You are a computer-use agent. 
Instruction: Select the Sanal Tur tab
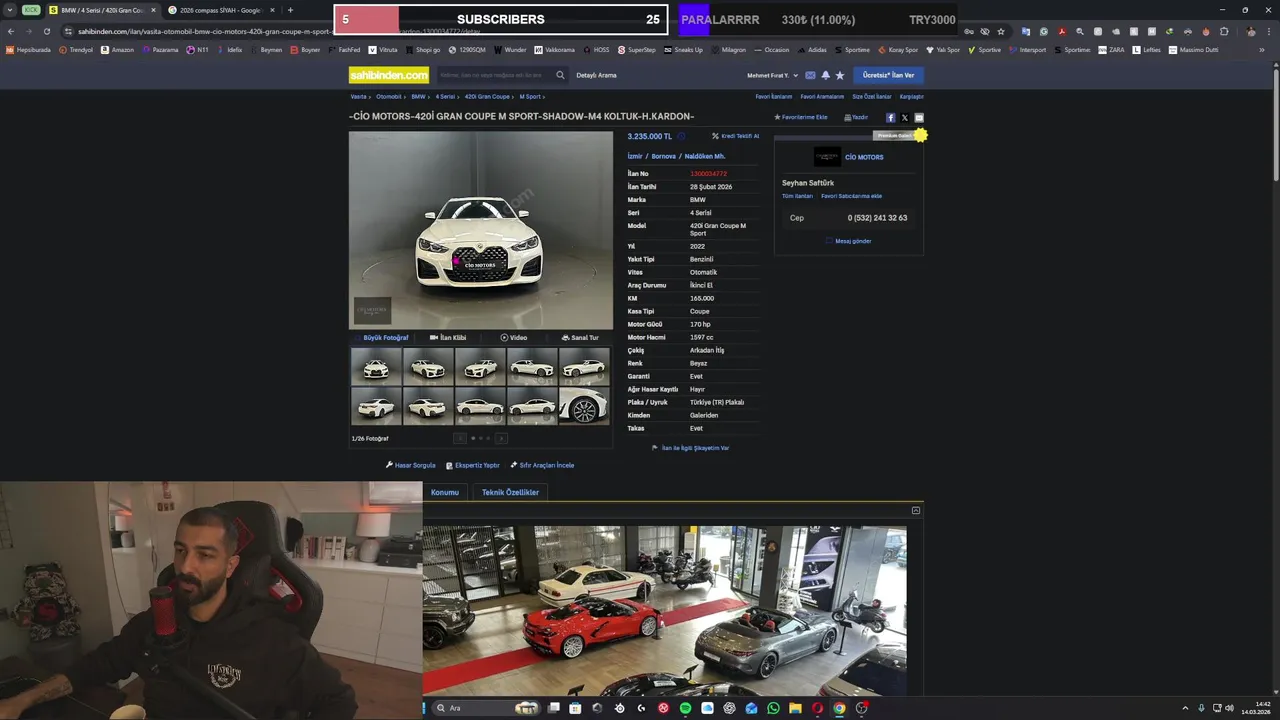coord(580,338)
